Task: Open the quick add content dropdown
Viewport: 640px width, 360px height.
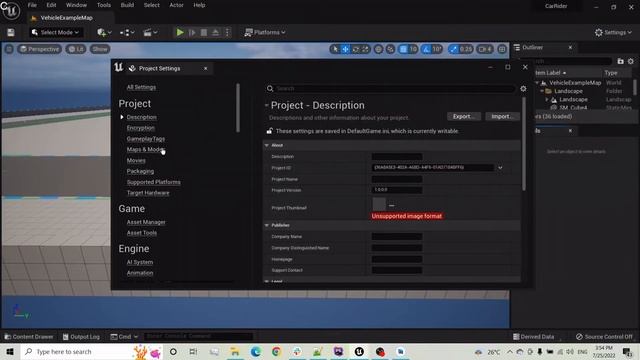Action: (104, 32)
